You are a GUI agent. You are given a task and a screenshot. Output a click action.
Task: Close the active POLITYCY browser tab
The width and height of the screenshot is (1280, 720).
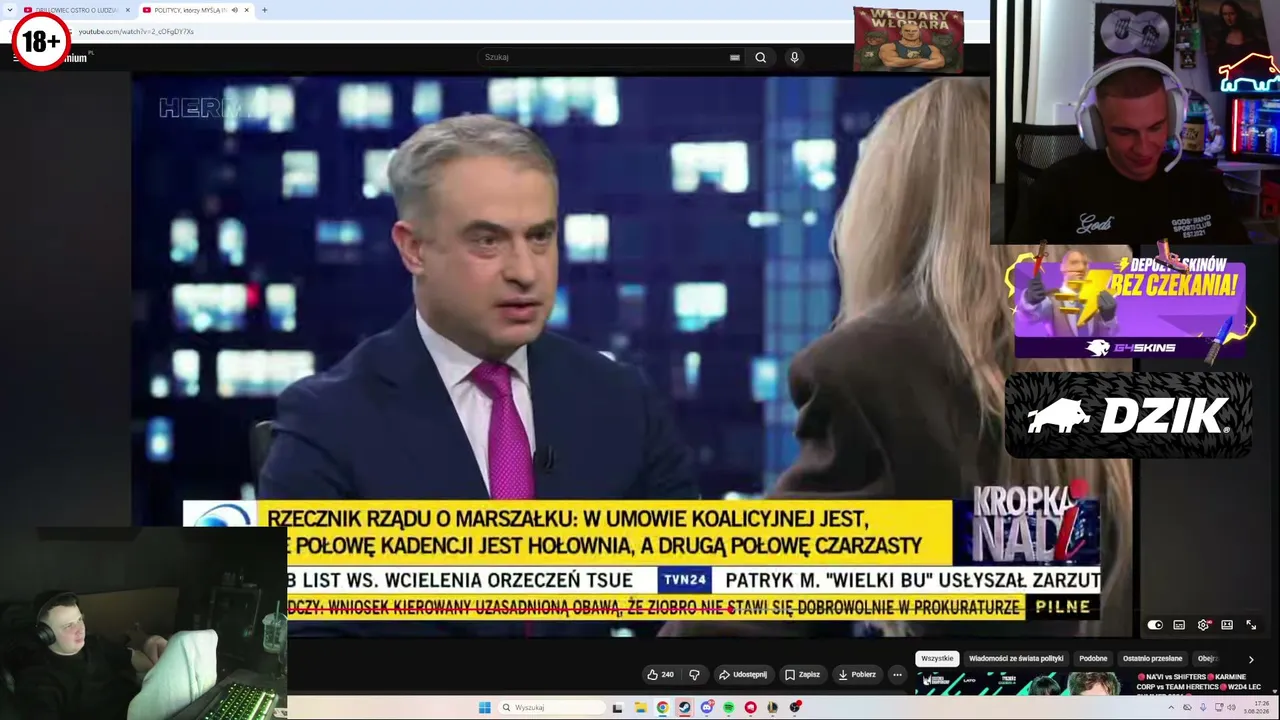coord(246,10)
